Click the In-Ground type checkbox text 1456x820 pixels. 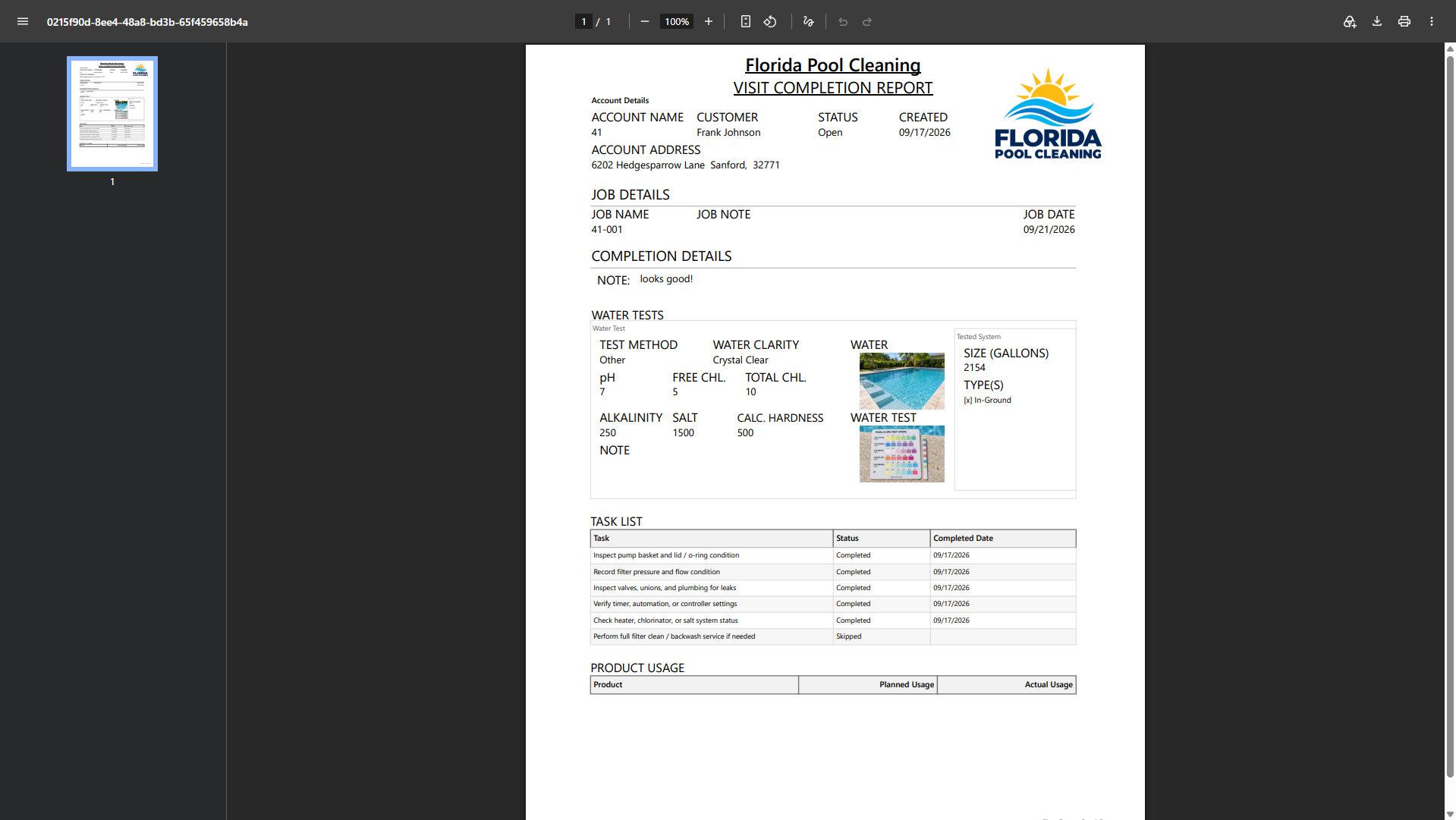point(987,400)
